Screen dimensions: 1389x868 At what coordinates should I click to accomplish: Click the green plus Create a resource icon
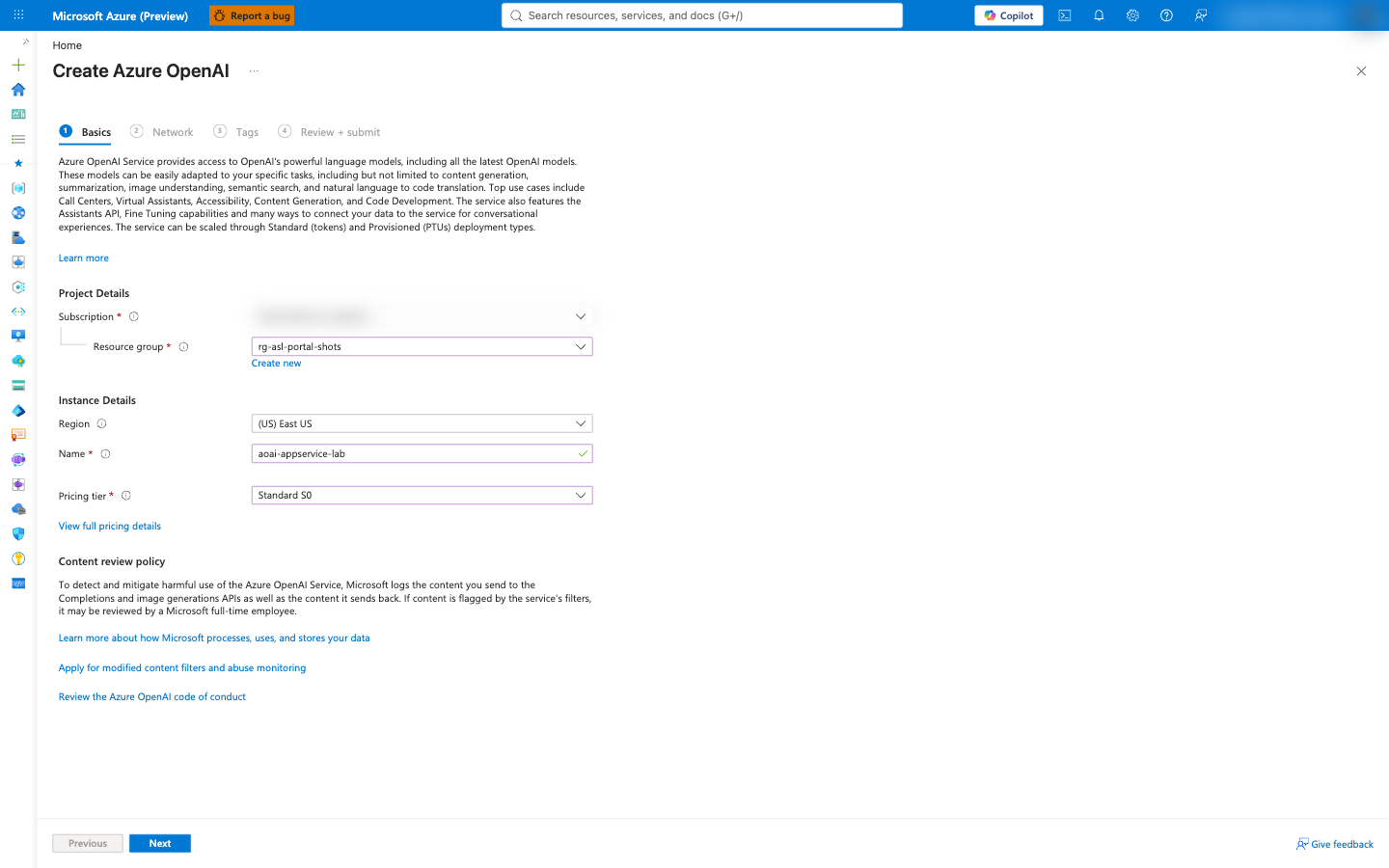point(18,65)
